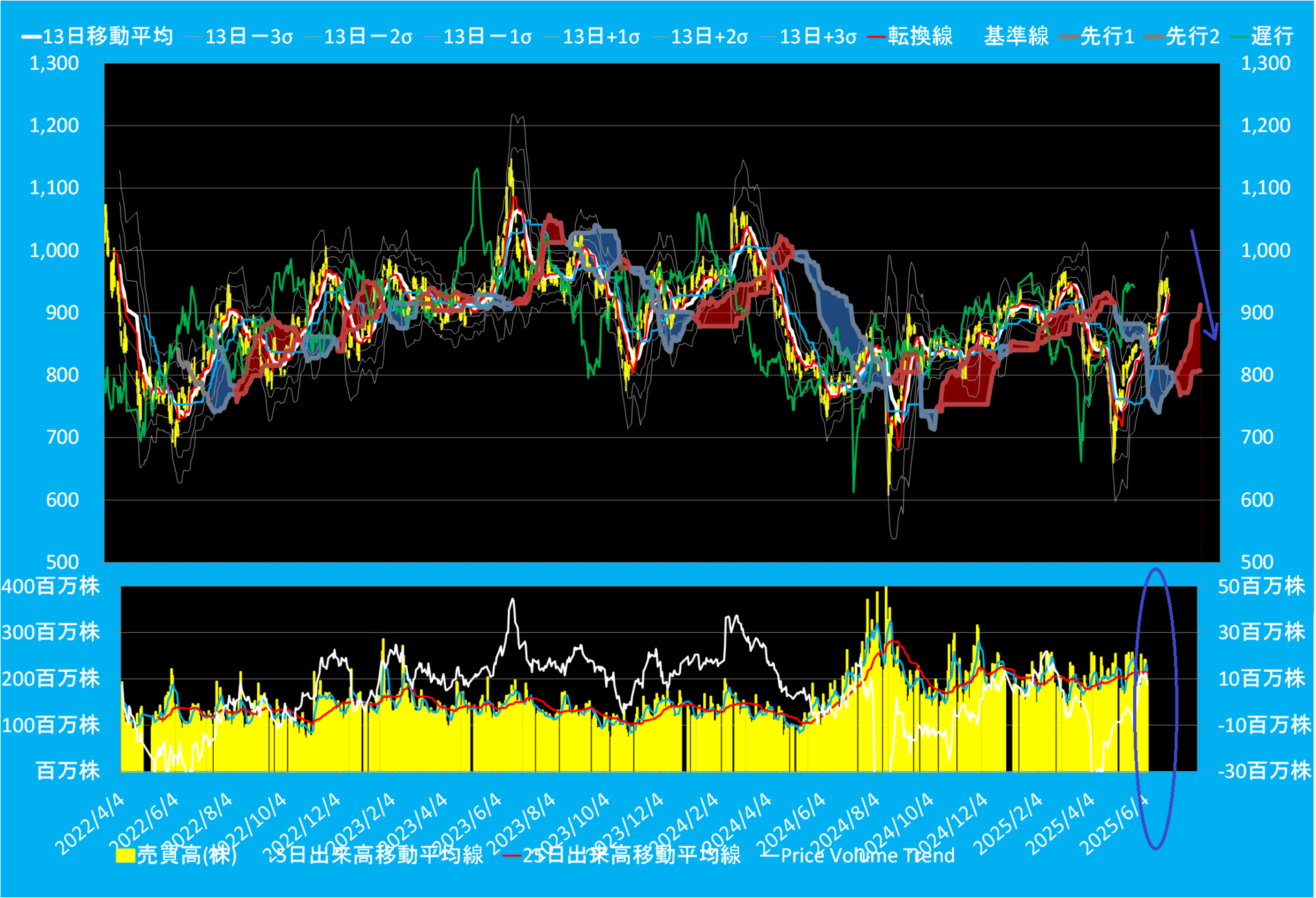
Task: Click the 13日+1σ legend label
Action: click(601, 36)
